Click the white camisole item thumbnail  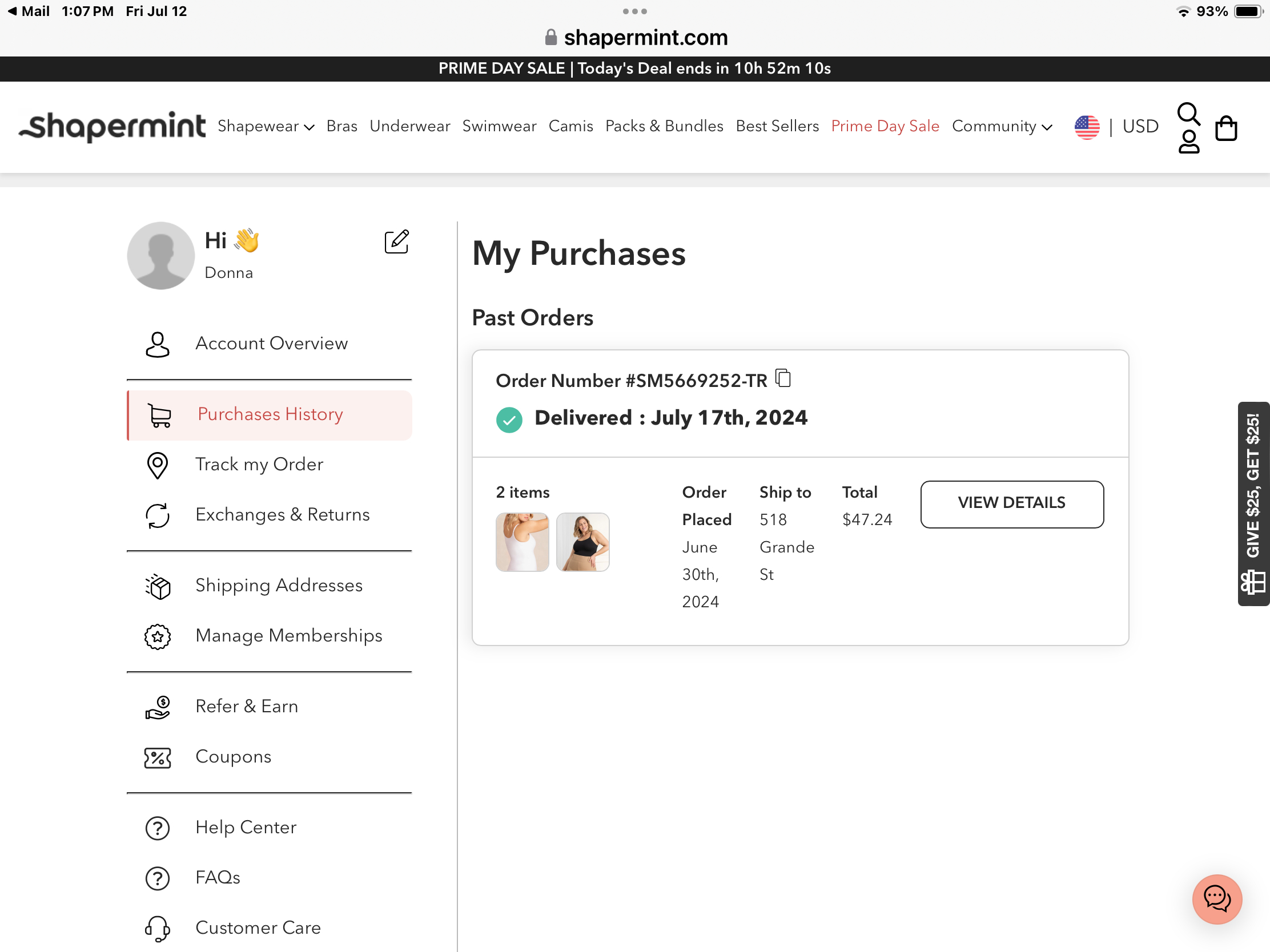[522, 542]
